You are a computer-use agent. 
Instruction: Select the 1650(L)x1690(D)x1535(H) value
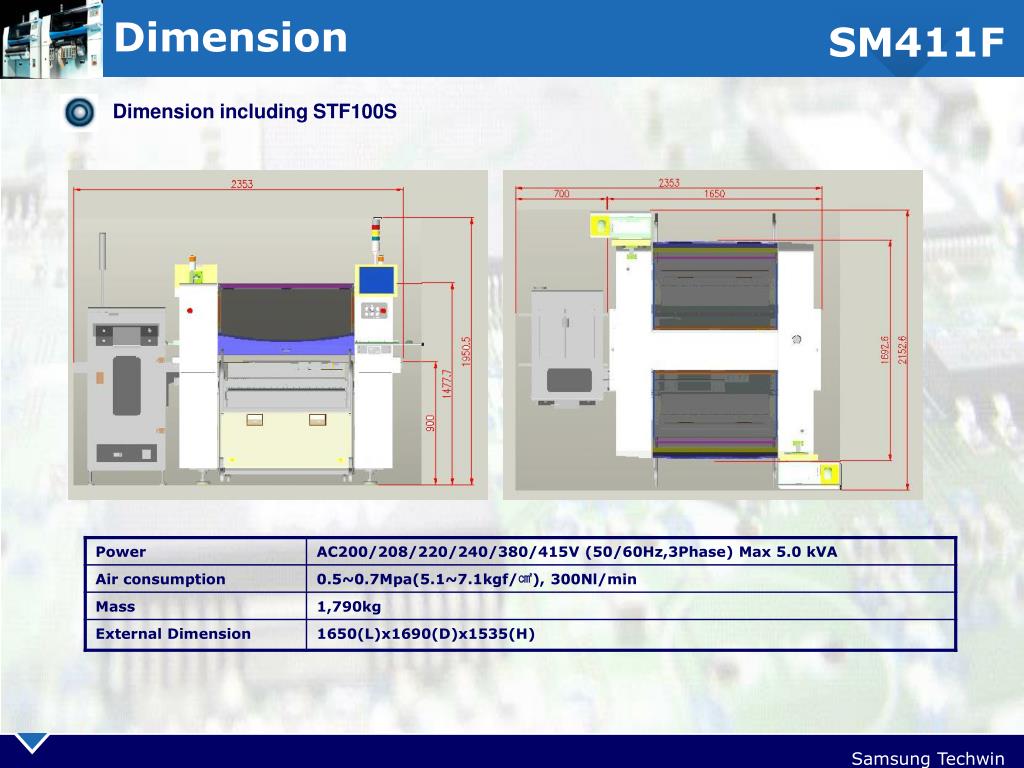(x=426, y=634)
